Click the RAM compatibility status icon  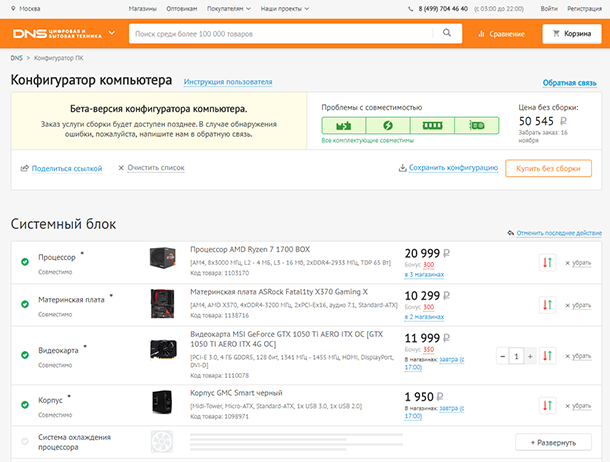click(432, 126)
